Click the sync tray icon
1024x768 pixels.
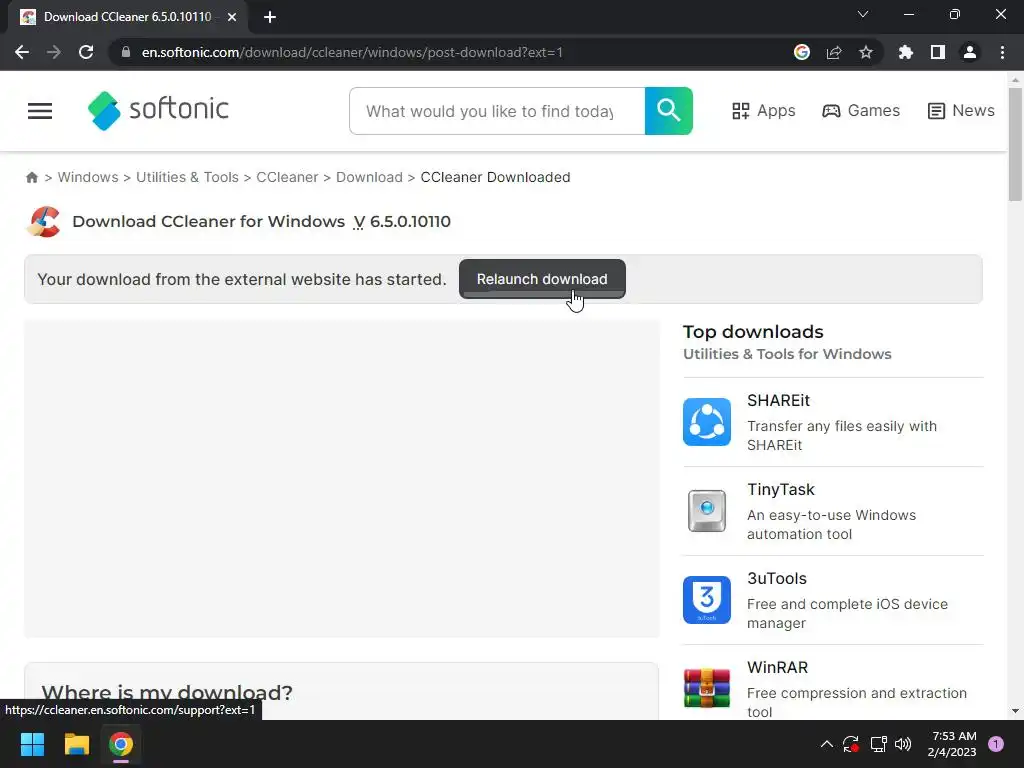pyautogui.click(x=851, y=744)
